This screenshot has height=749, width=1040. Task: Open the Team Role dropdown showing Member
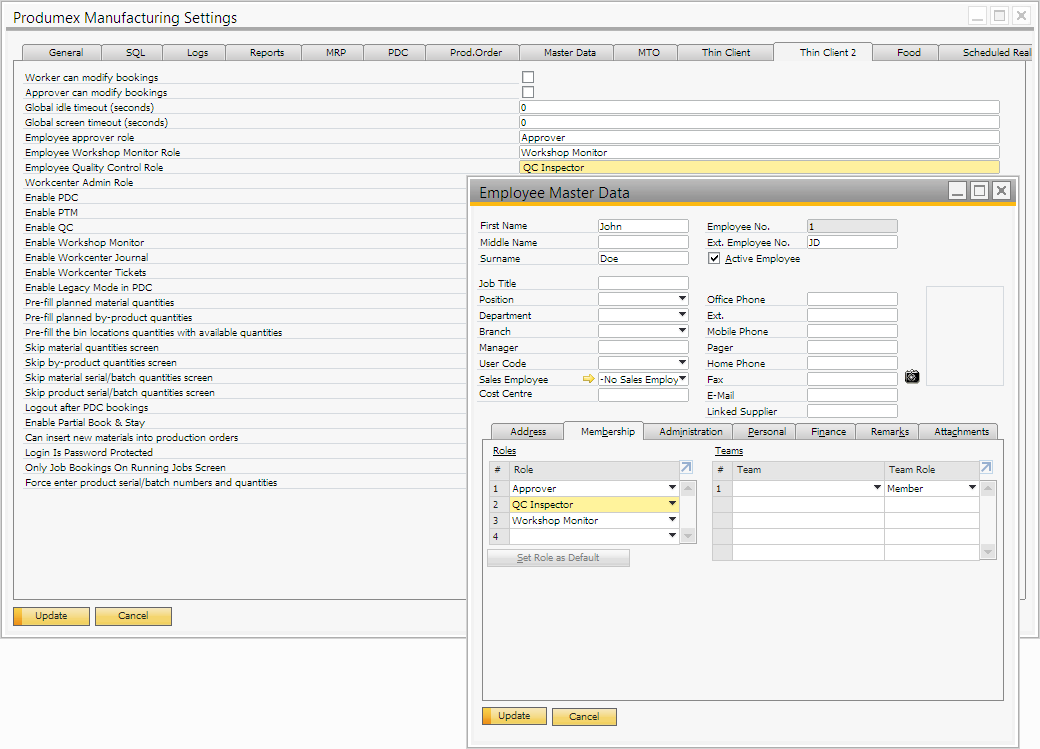971,488
